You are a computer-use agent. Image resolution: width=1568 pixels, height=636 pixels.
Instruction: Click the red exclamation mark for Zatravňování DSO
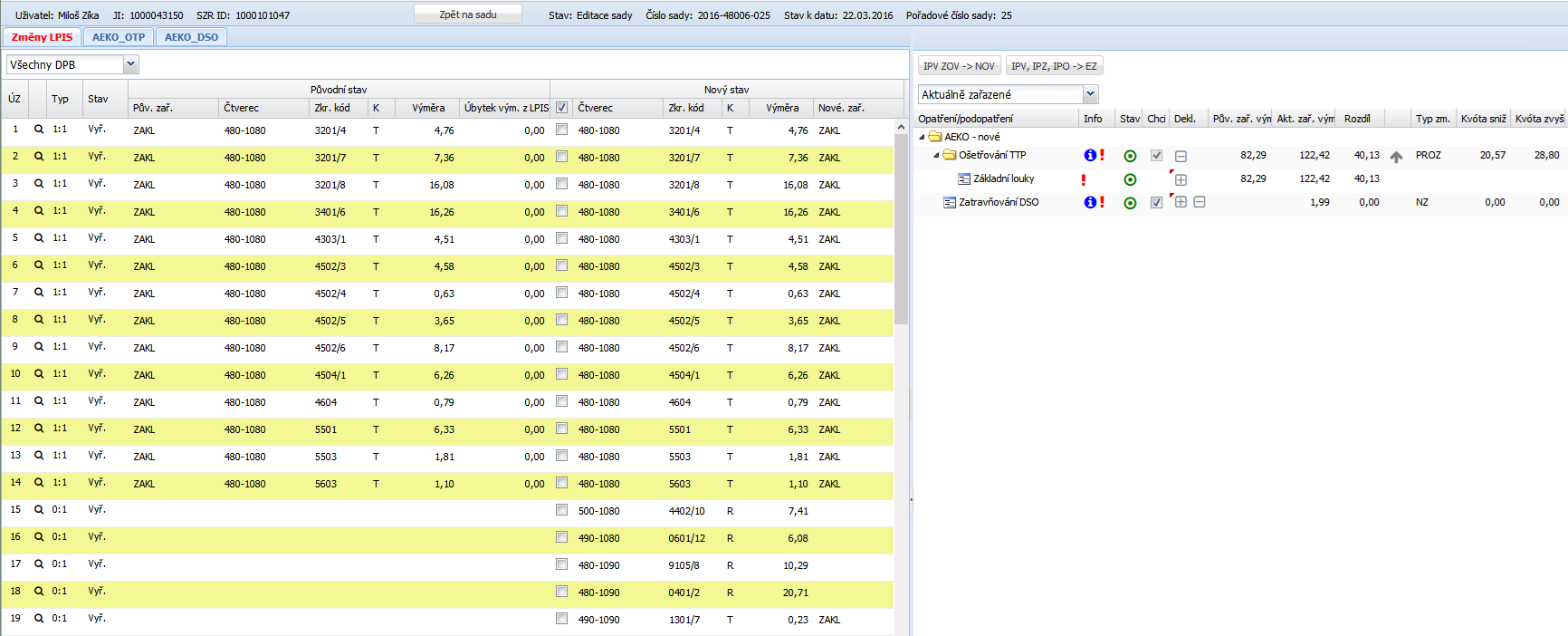pyautogui.click(x=1102, y=202)
